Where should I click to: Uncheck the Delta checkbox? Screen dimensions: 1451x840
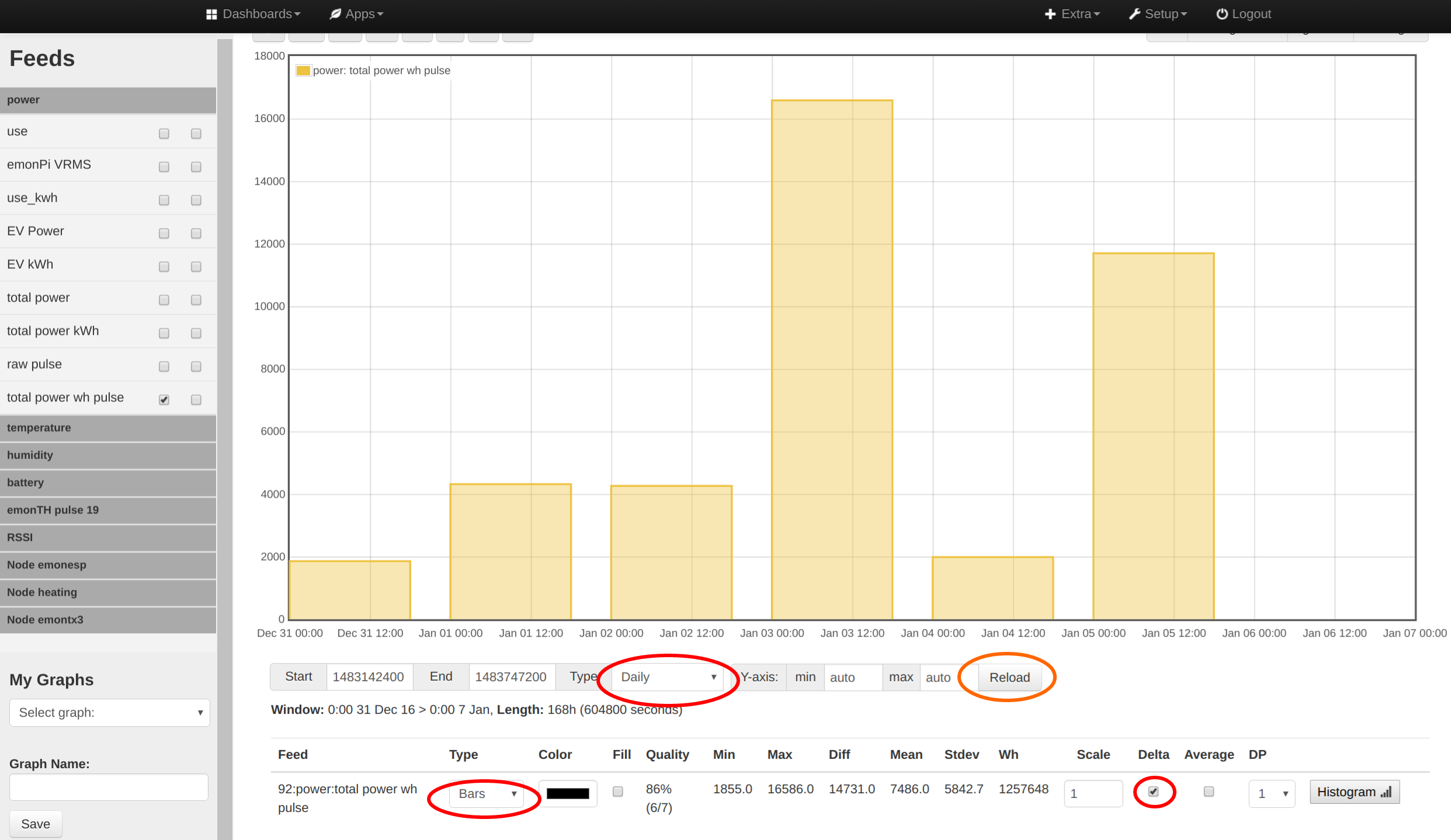coord(1154,792)
